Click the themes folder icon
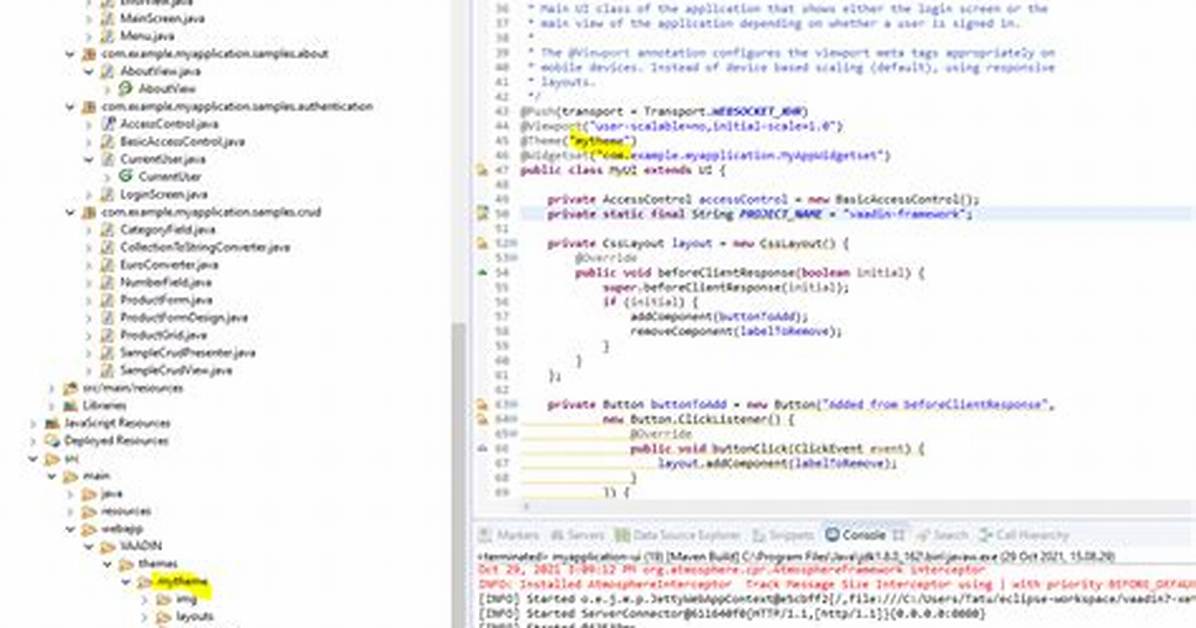This screenshot has width=1196, height=628. 126,564
